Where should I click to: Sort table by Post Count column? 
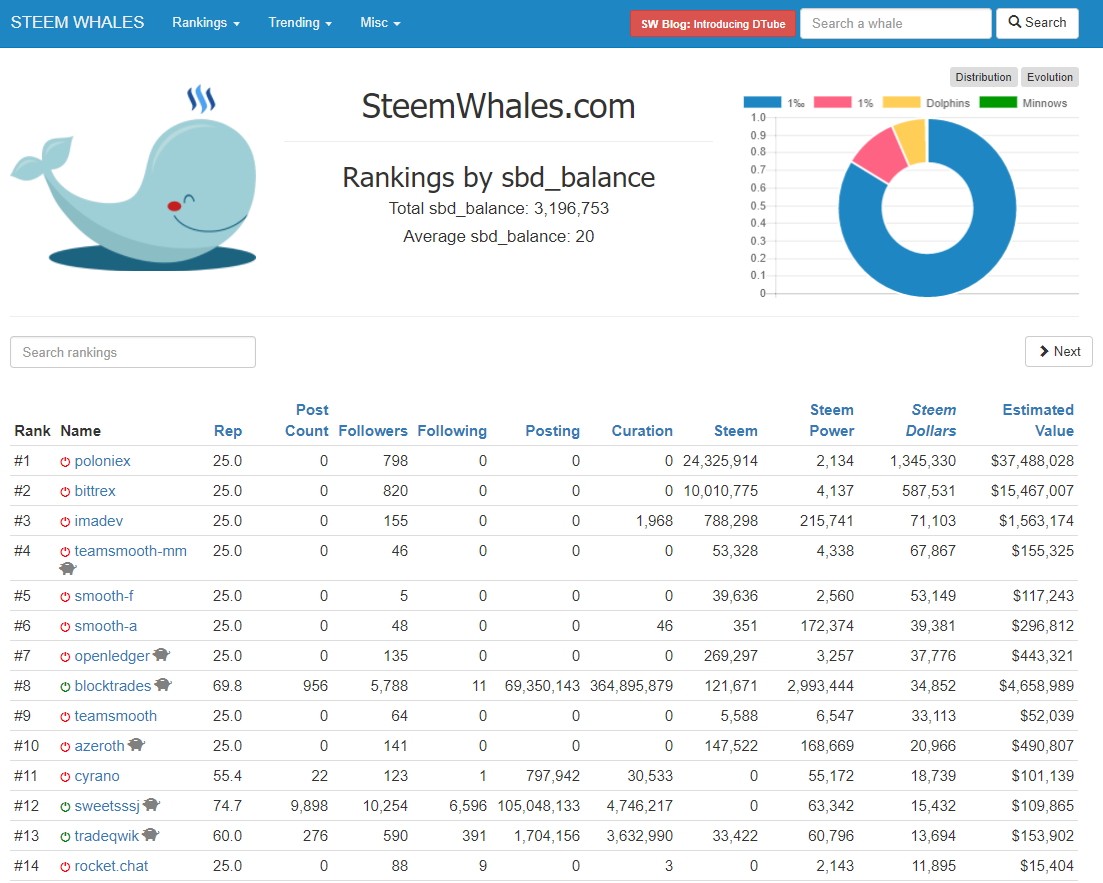pos(307,420)
